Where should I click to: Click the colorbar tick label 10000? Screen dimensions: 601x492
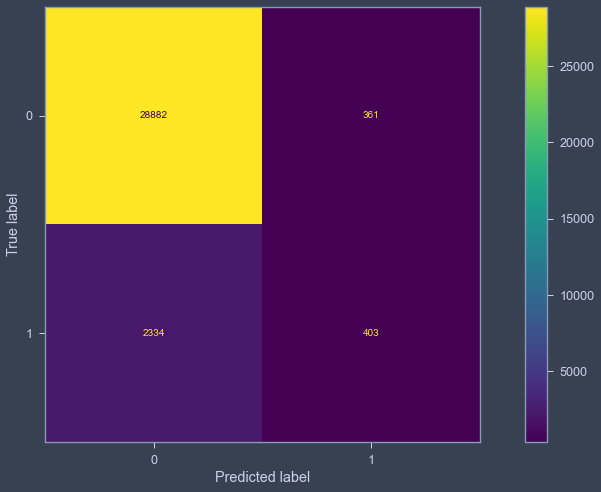pos(577,296)
